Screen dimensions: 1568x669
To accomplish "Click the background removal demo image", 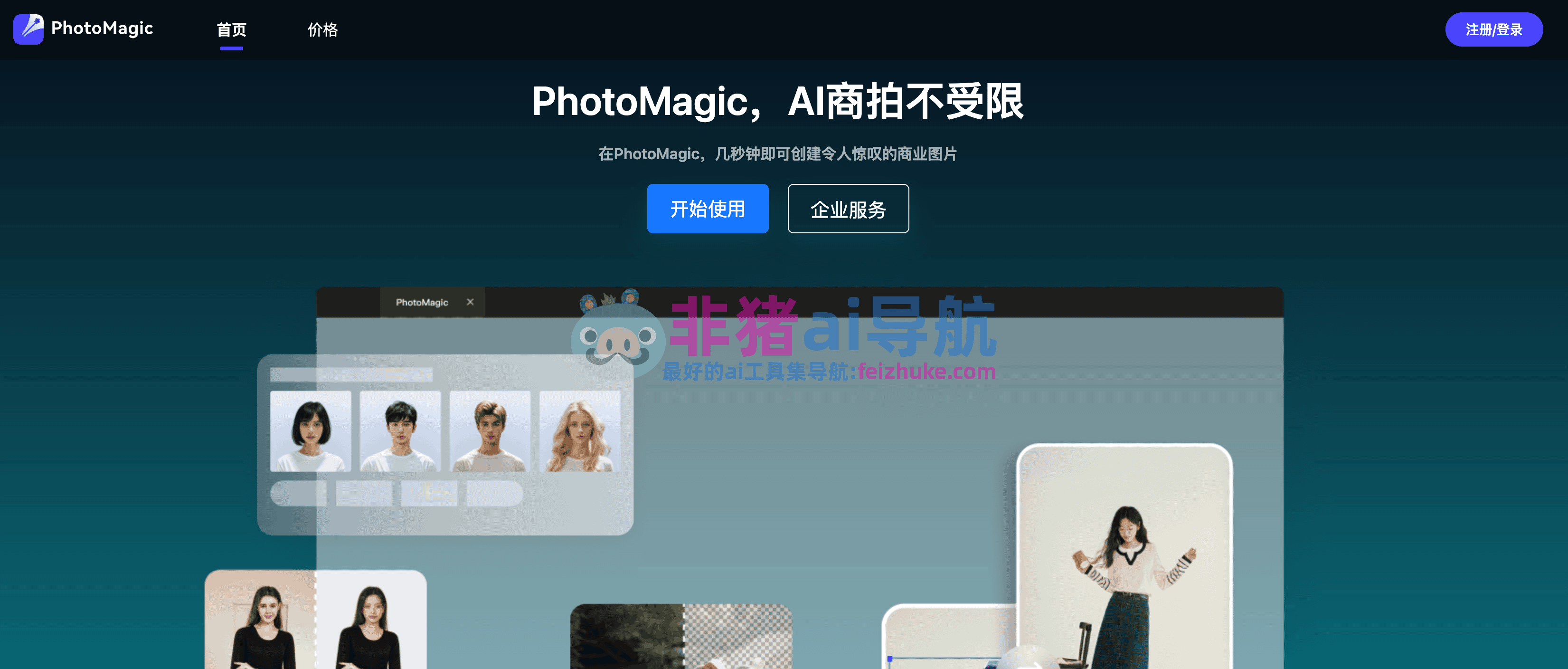I will click(681, 636).
